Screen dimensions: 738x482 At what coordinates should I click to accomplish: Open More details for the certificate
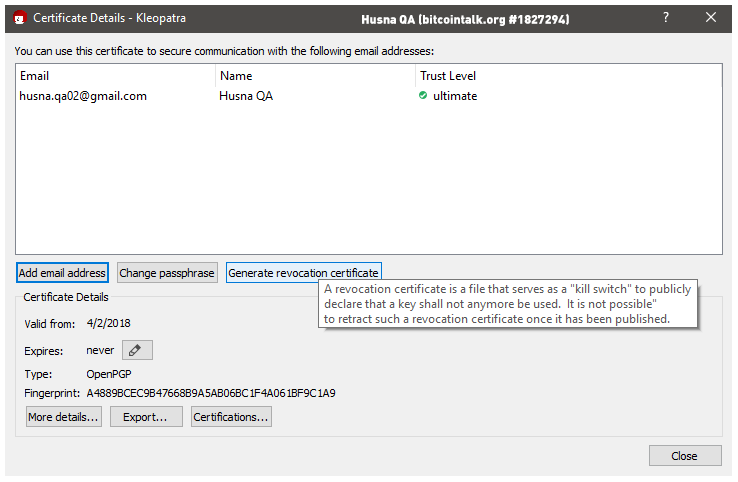[x=64, y=417]
